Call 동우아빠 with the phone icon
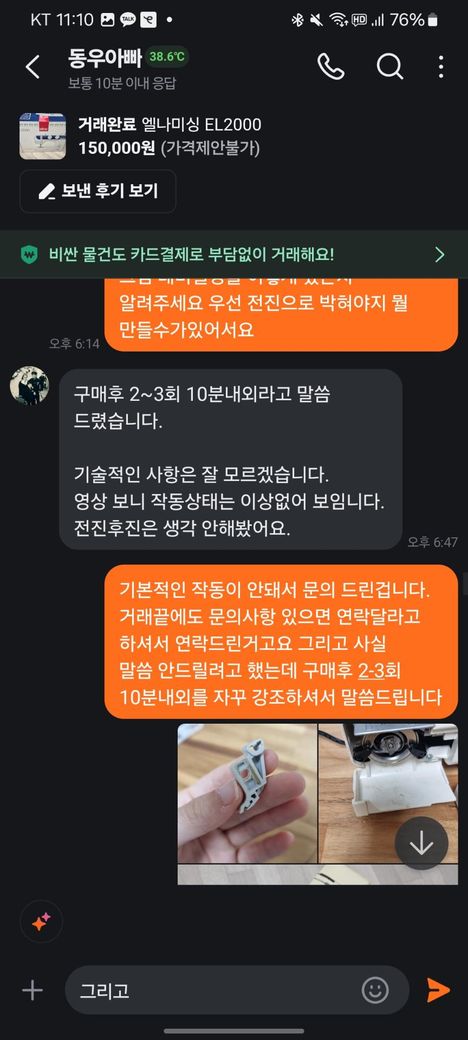This screenshot has width=468, height=1040. coord(331,66)
